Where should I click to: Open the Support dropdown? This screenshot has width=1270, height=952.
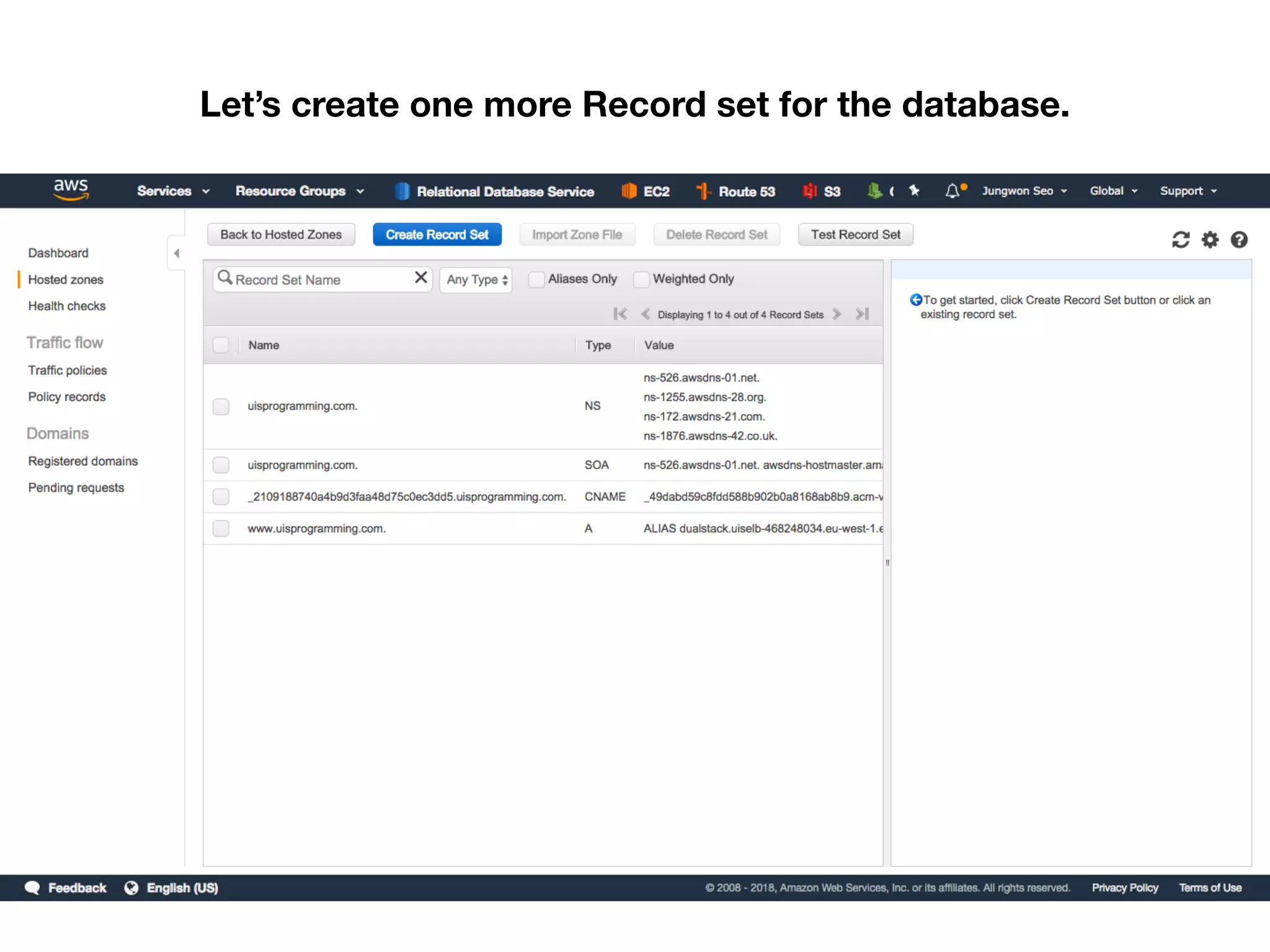click(1189, 191)
